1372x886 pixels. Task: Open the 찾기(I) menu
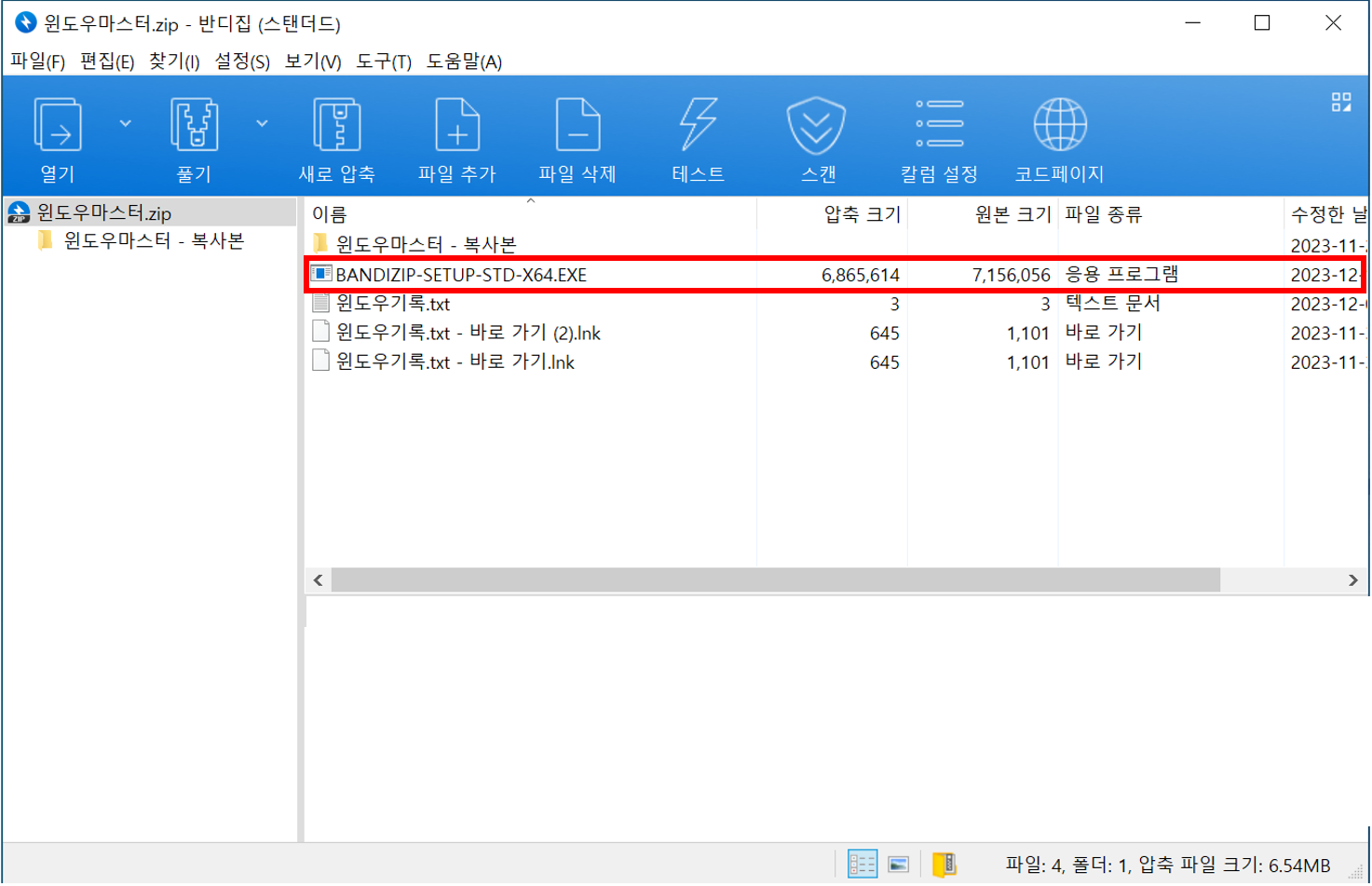click(x=174, y=61)
